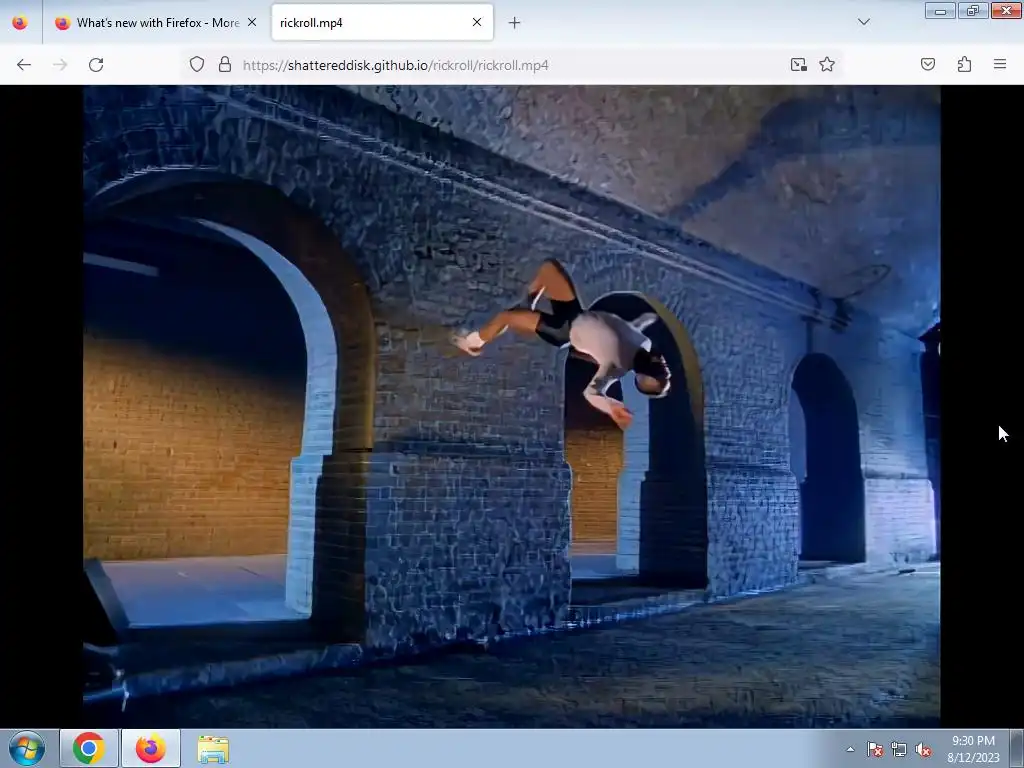
Task: Launch Google Chrome from taskbar
Action: tap(89, 748)
